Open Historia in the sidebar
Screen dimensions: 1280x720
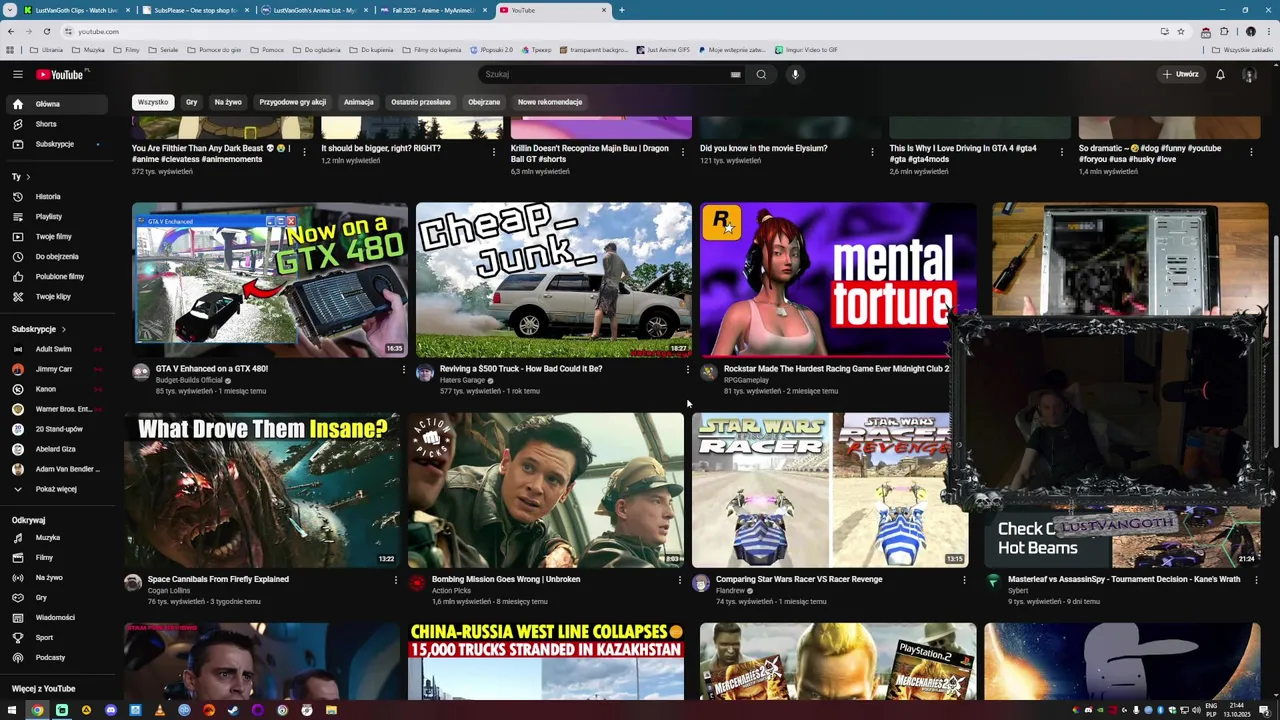pos(59,197)
